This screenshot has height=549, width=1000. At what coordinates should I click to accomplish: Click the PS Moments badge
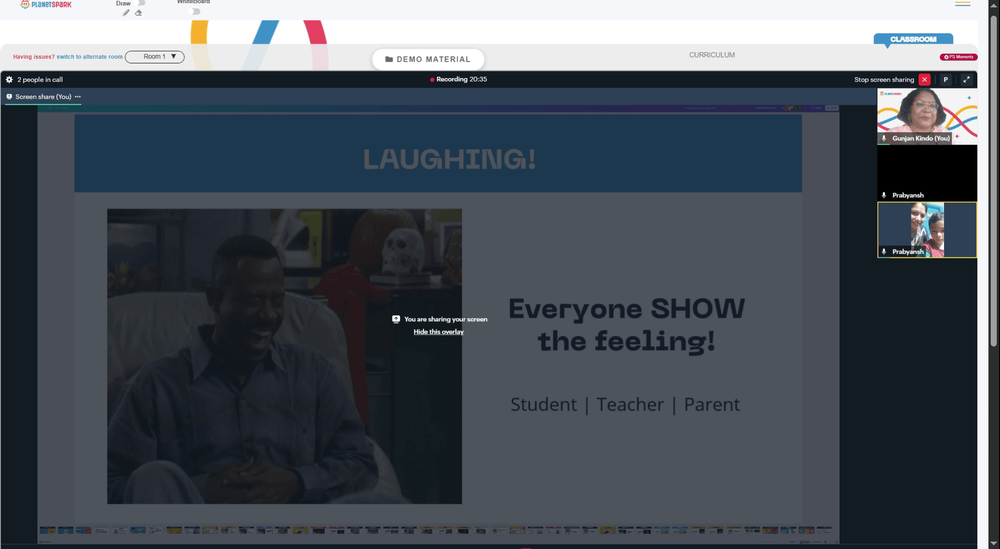(x=959, y=57)
